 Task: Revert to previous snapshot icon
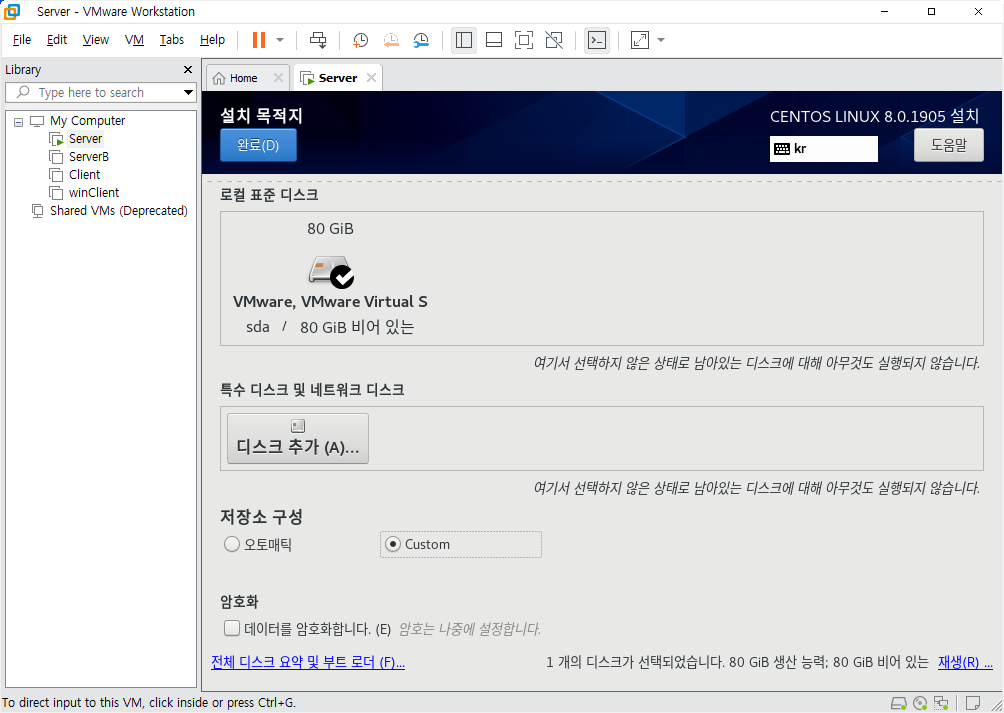pyautogui.click(x=391, y=40)
